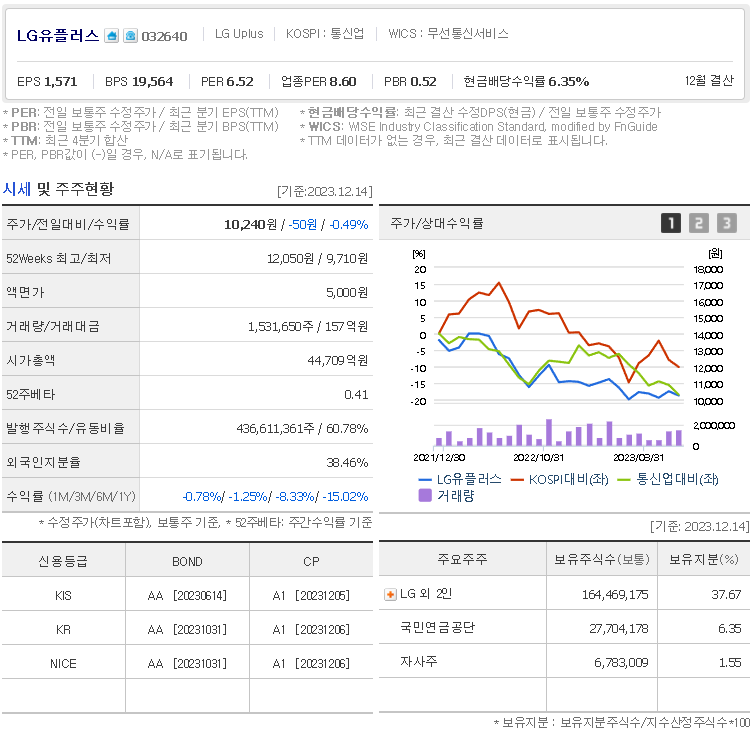Click the 보유주식수(보통) column header
This screenshot has width=756, height=735.
point(602,559)
